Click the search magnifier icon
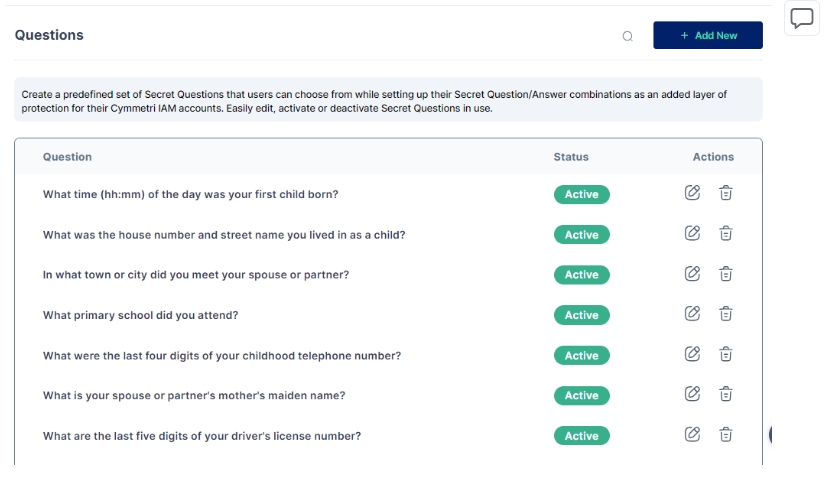Viewport: 825px width, 489px height. pyautogui.click(x=628, y=36)
